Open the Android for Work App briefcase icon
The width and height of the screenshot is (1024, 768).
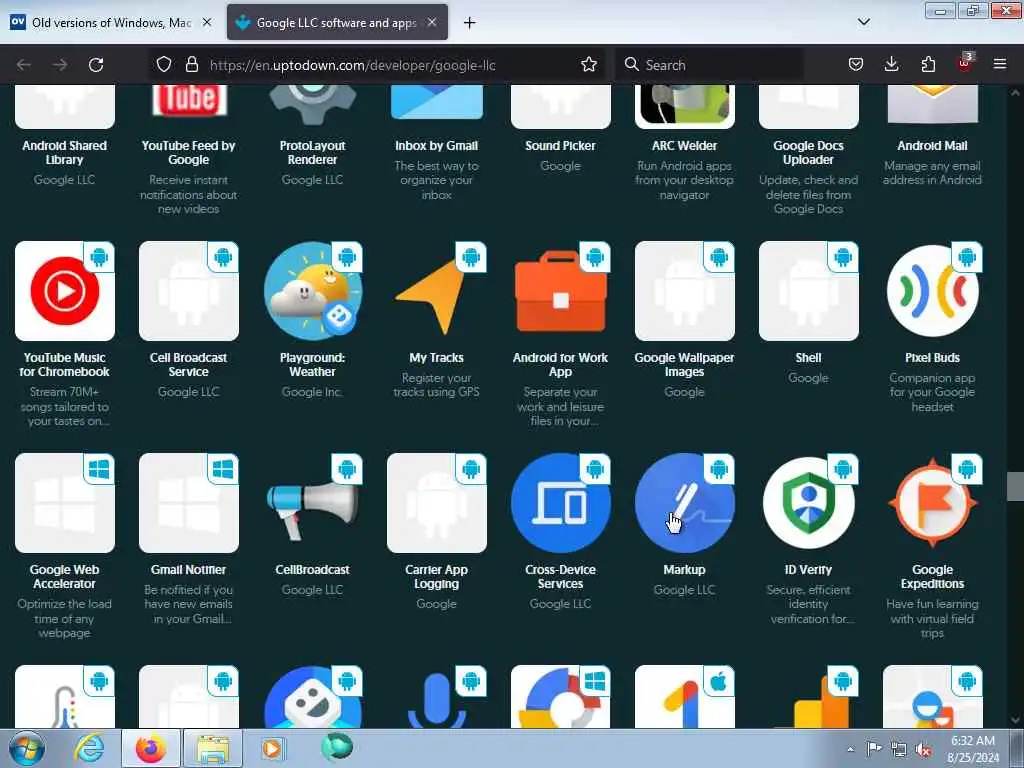tap(560, 291)
